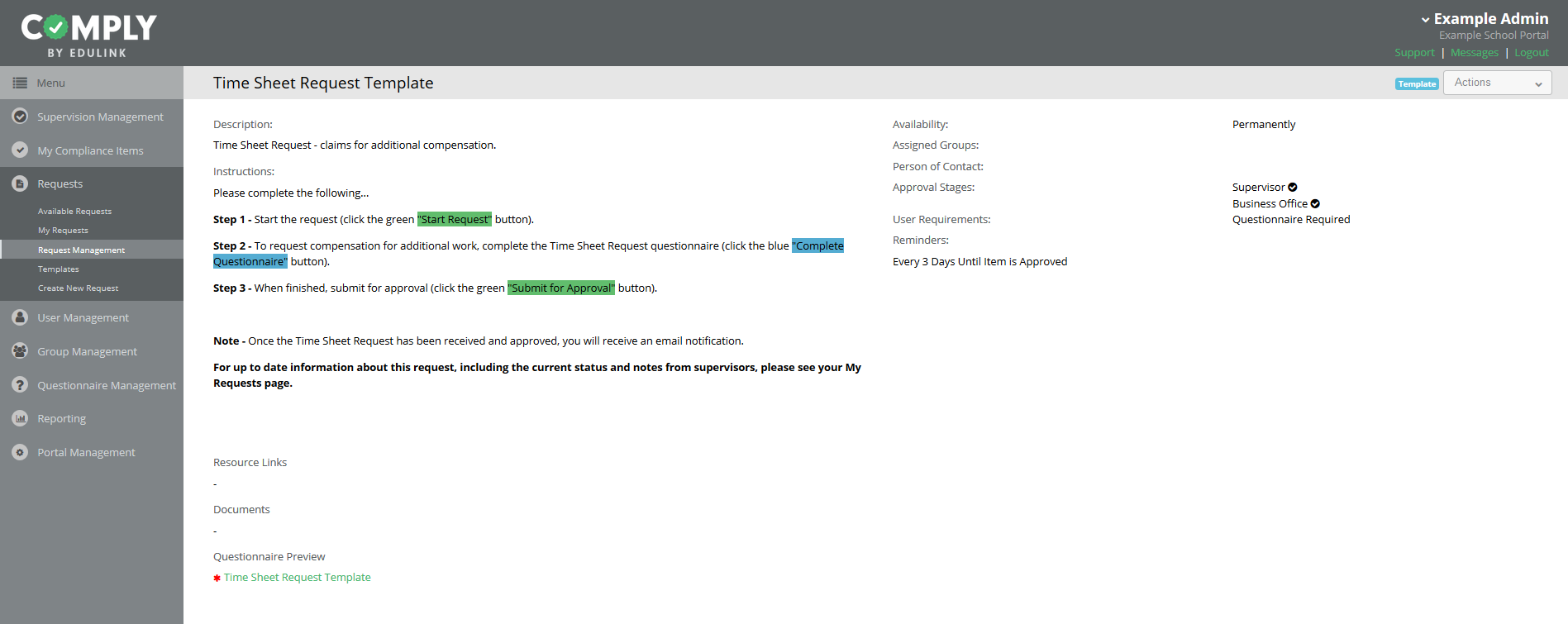Click the Supervisor approval stage check icon
The image size is (1568, 624).
point(1293,188)
